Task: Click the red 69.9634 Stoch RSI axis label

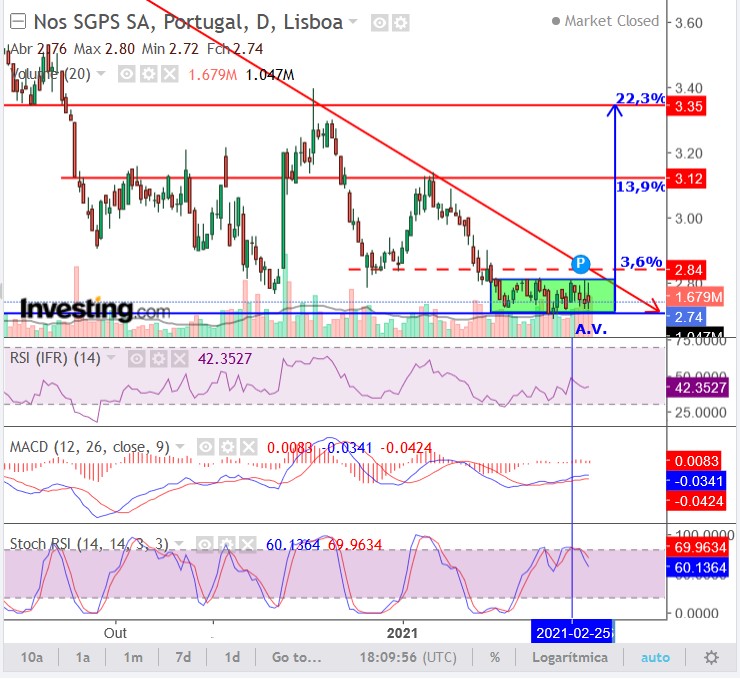Action: [697, 547]
